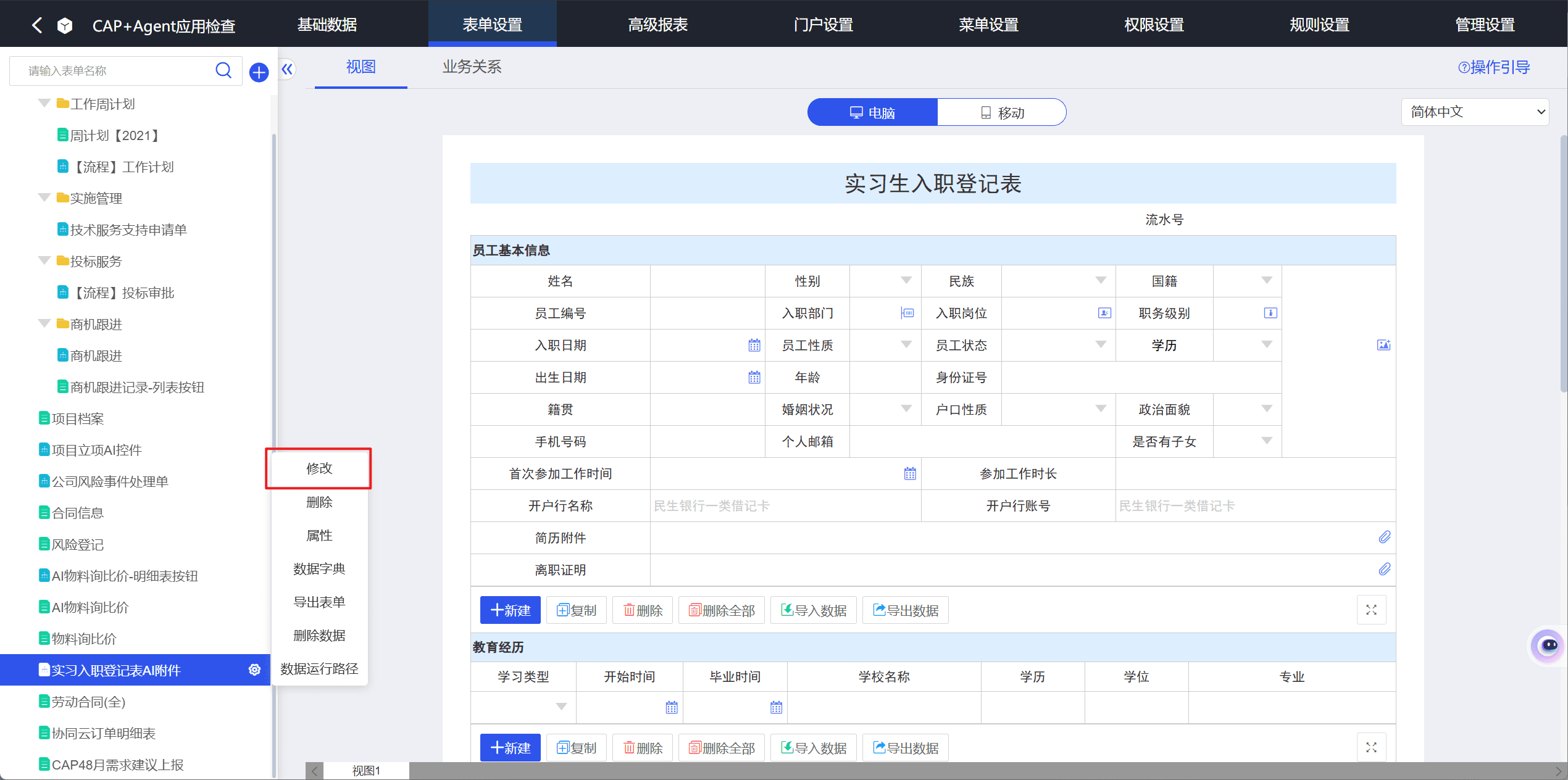This screenshot has width=1568, height=780.
Task: Click the photo upload image icon
Action: 1383,345
